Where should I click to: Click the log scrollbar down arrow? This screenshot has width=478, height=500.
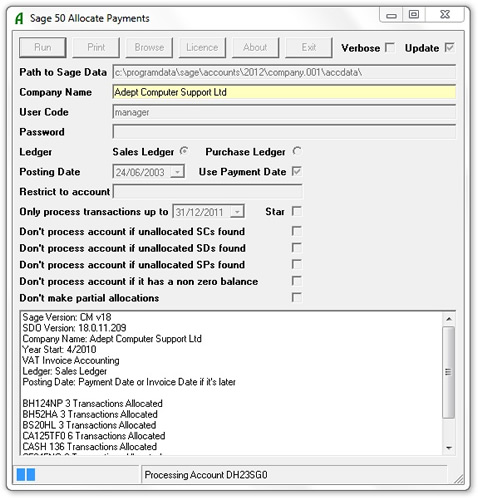coord(449,448)
